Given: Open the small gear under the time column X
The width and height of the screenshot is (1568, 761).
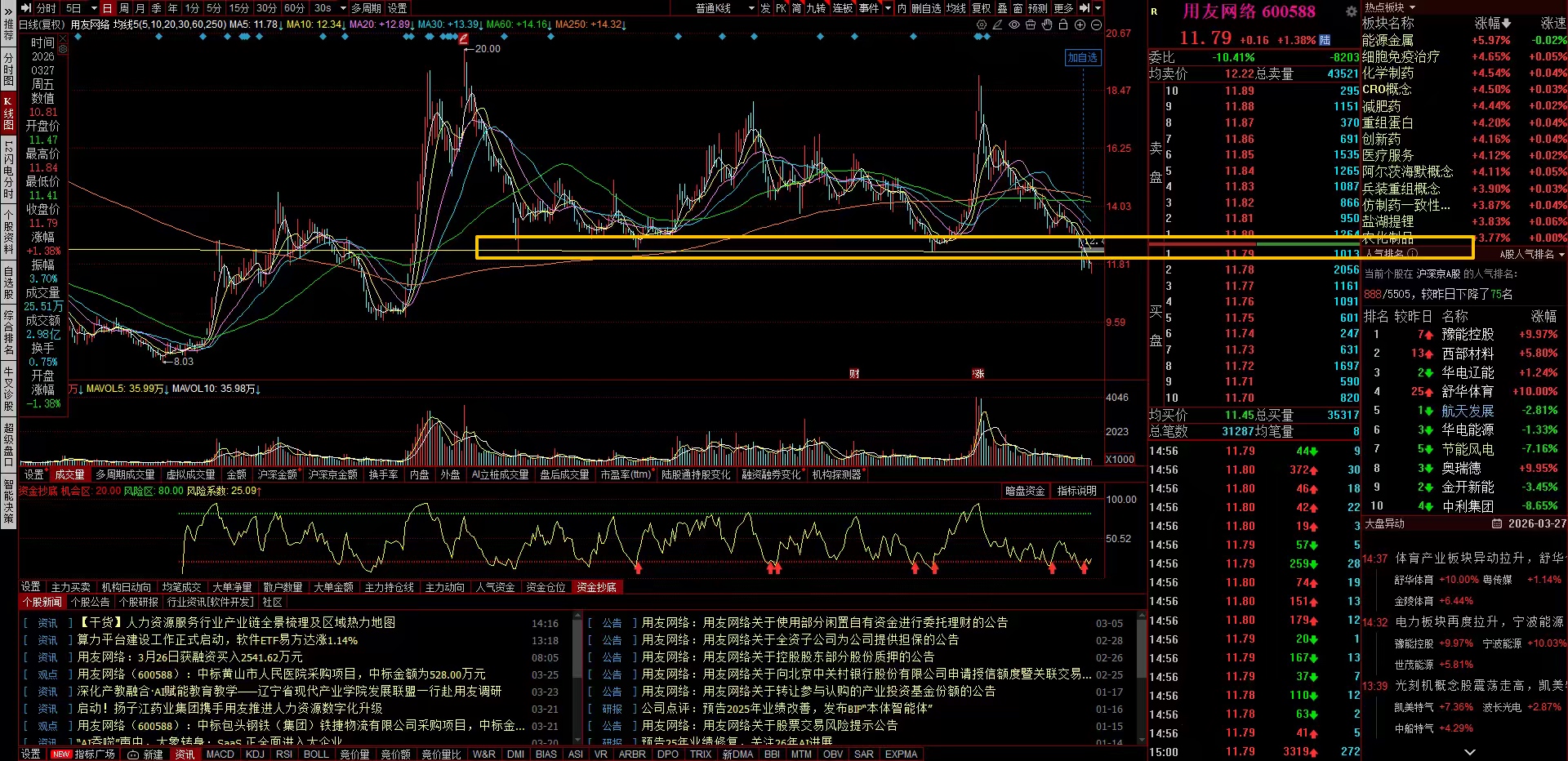Looking at the screenshot, I should click(x=63, y=49).
